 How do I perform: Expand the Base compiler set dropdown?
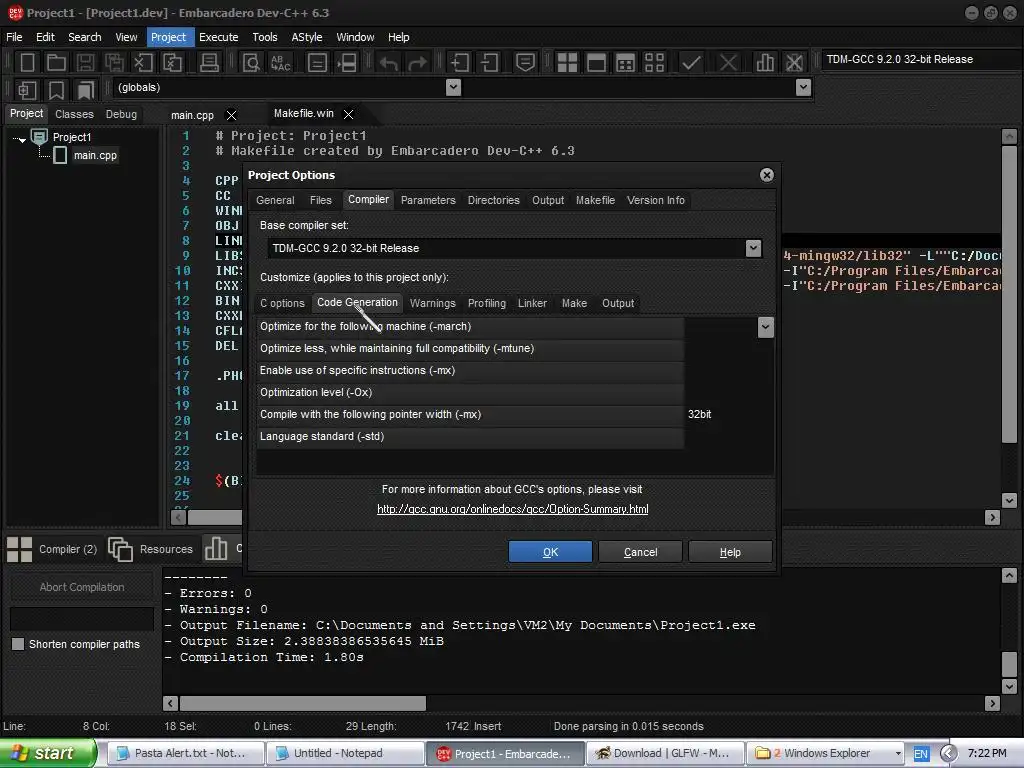(x=753, y=248)
